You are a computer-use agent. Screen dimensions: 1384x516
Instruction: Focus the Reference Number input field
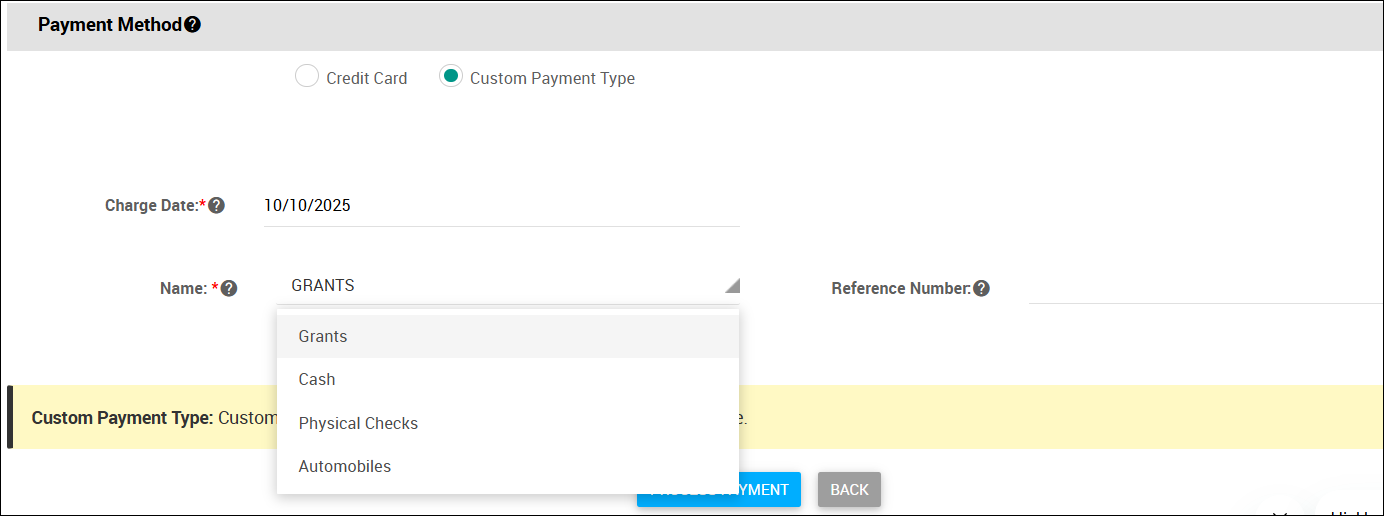(x=1206, y=287)
